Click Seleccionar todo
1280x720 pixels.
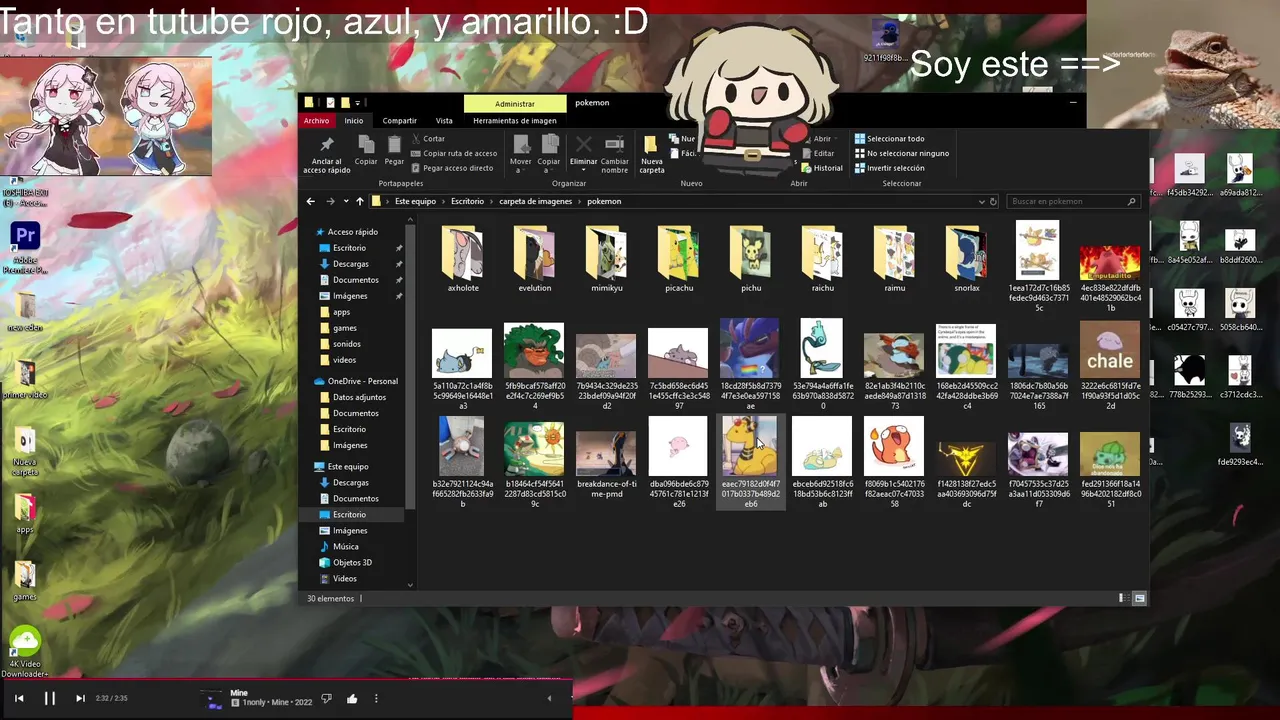(x=889, y=139)
